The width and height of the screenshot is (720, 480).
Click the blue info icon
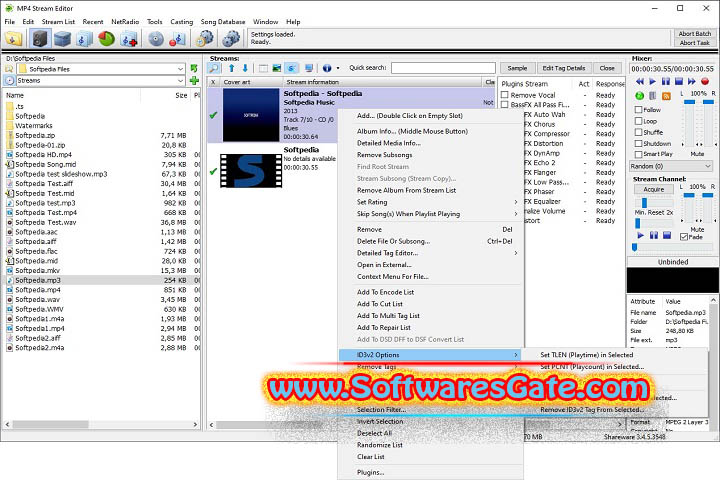(326, 68)
